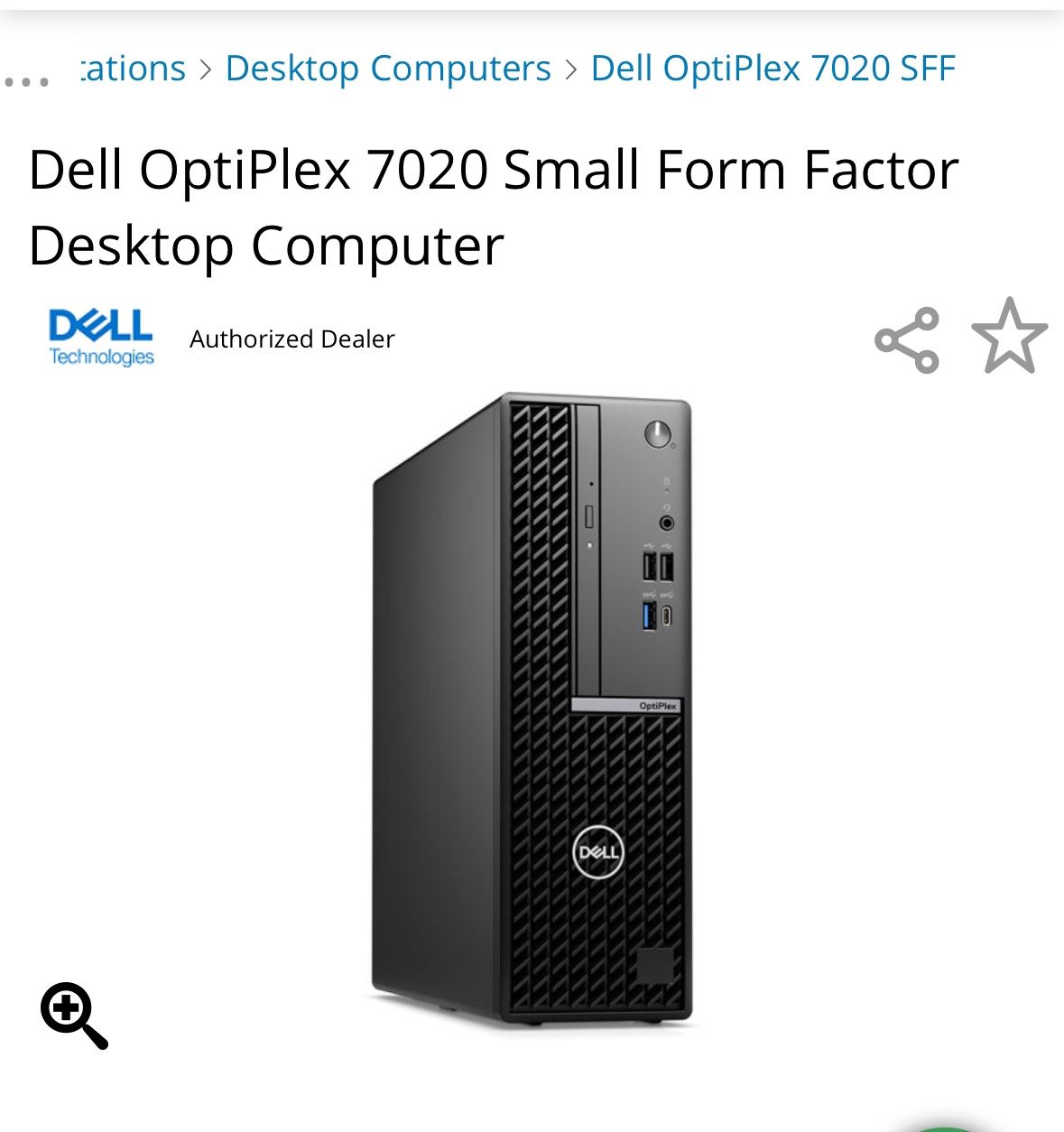1064x1132 pixels.
Task: Open image zoom with magnifier plus icon
Action: click(x=74, y=1016)
